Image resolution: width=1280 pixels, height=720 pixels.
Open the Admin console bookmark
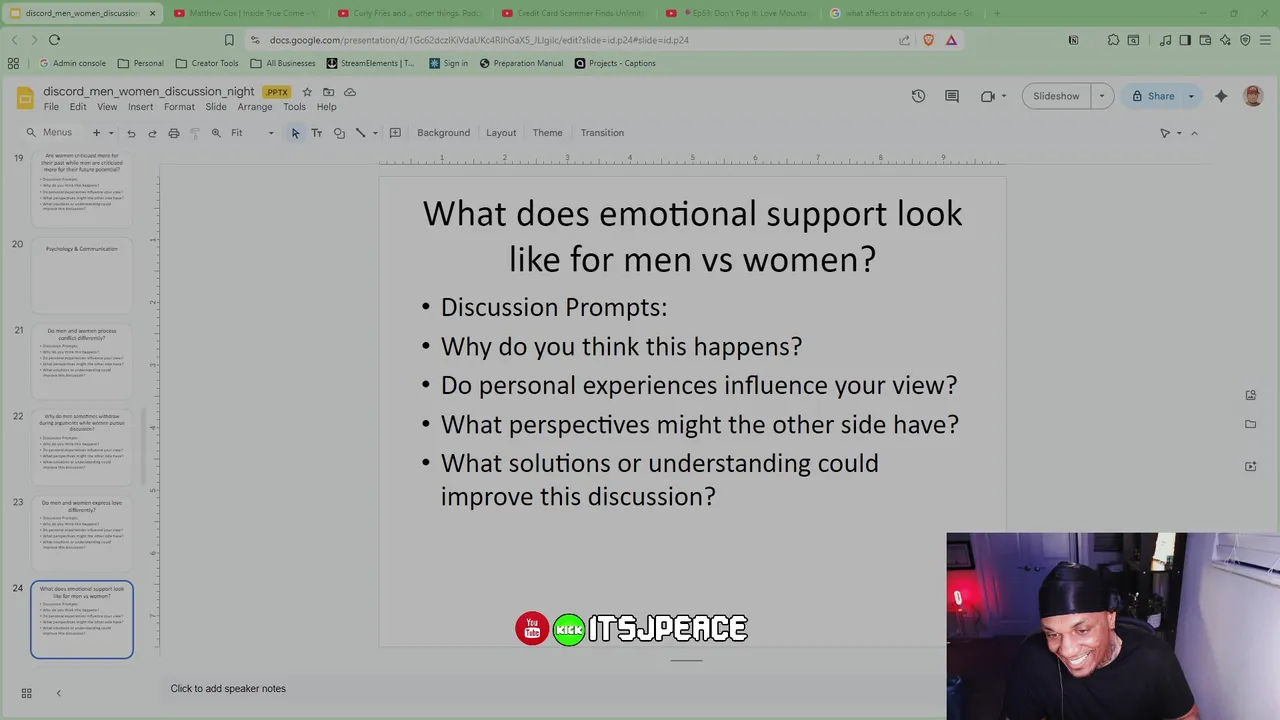[x=71, y=63]
